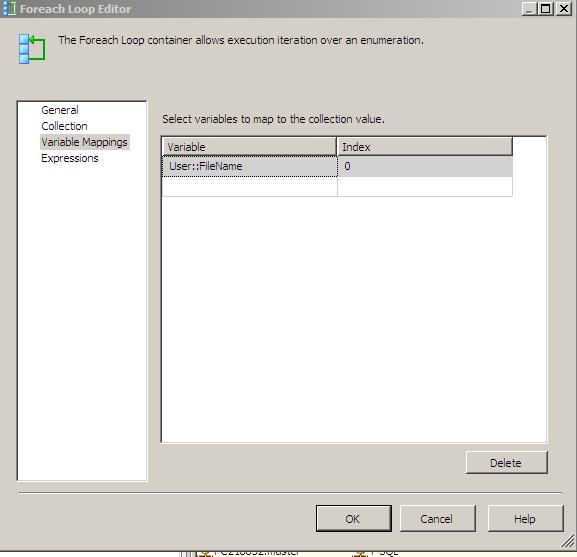Viewport: 577px width, 557px height.
Task: Open the Expressions page
Action: 70,159
